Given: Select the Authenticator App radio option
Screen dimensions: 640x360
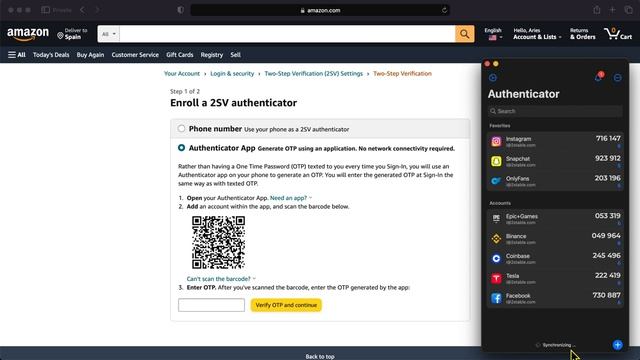Looking at the screenshot, I should [x=181, y=148].
